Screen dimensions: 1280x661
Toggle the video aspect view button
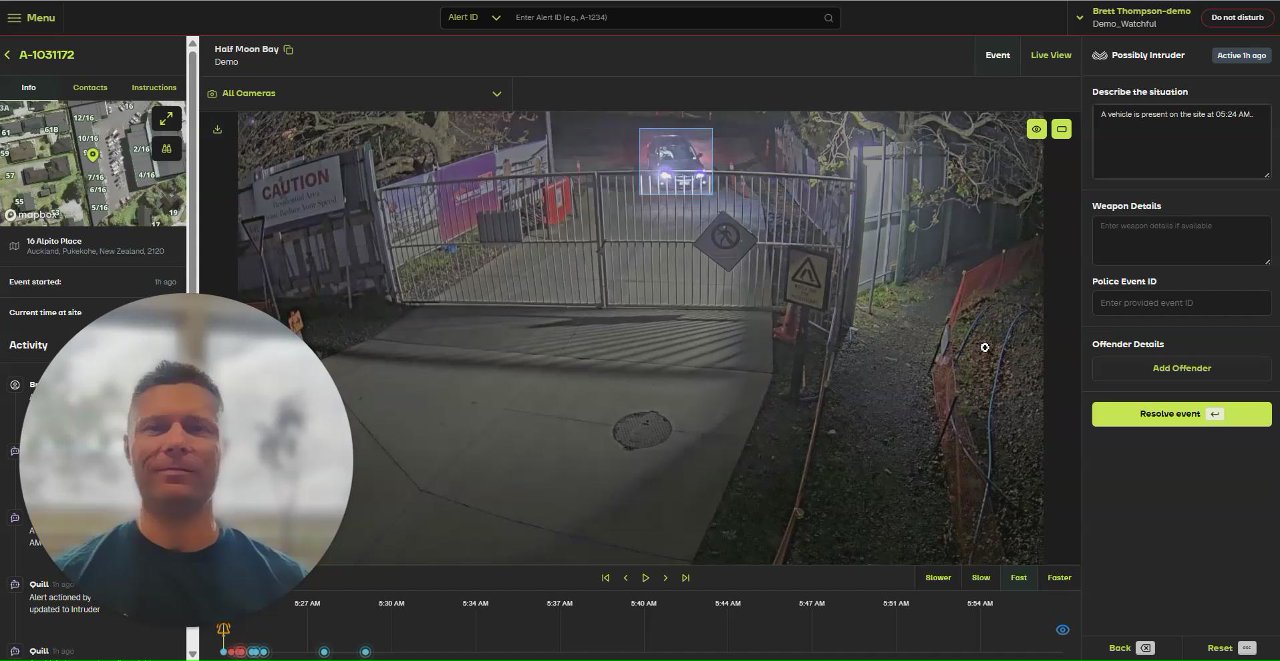pos(1061,129)
